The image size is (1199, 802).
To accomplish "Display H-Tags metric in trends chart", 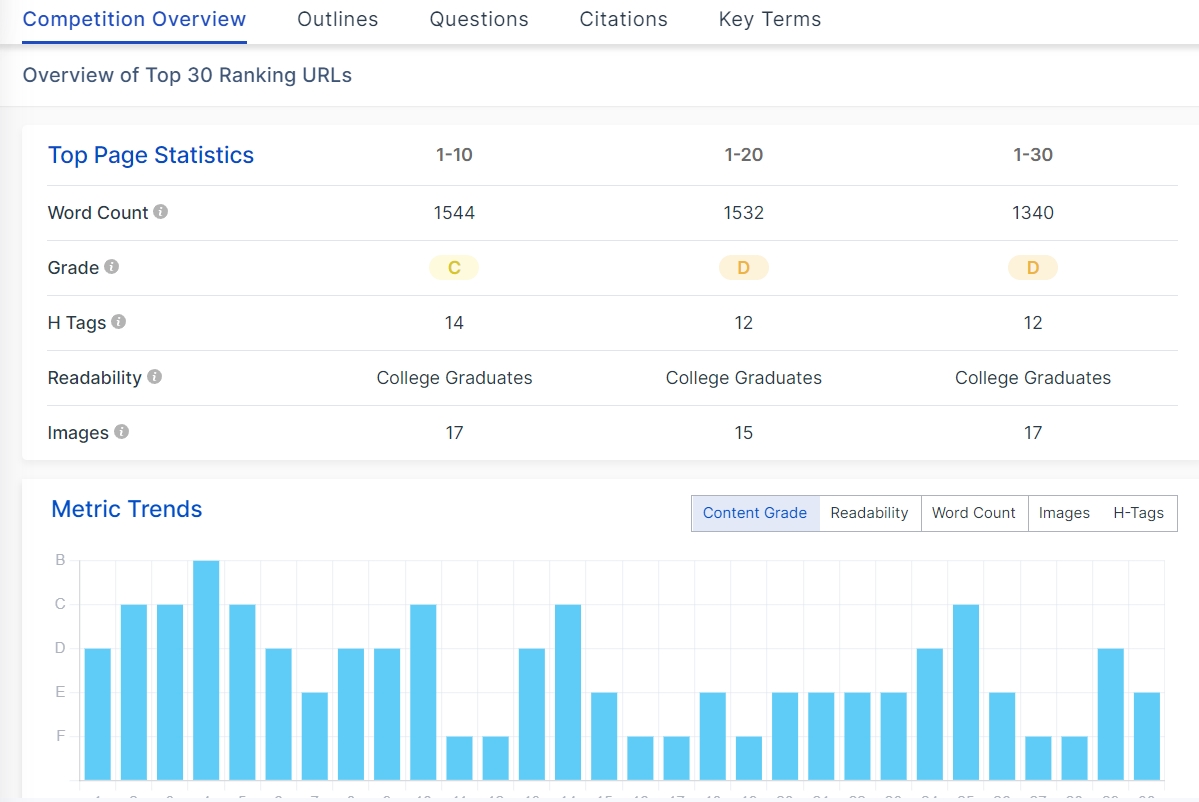I will pos(1138,513).
